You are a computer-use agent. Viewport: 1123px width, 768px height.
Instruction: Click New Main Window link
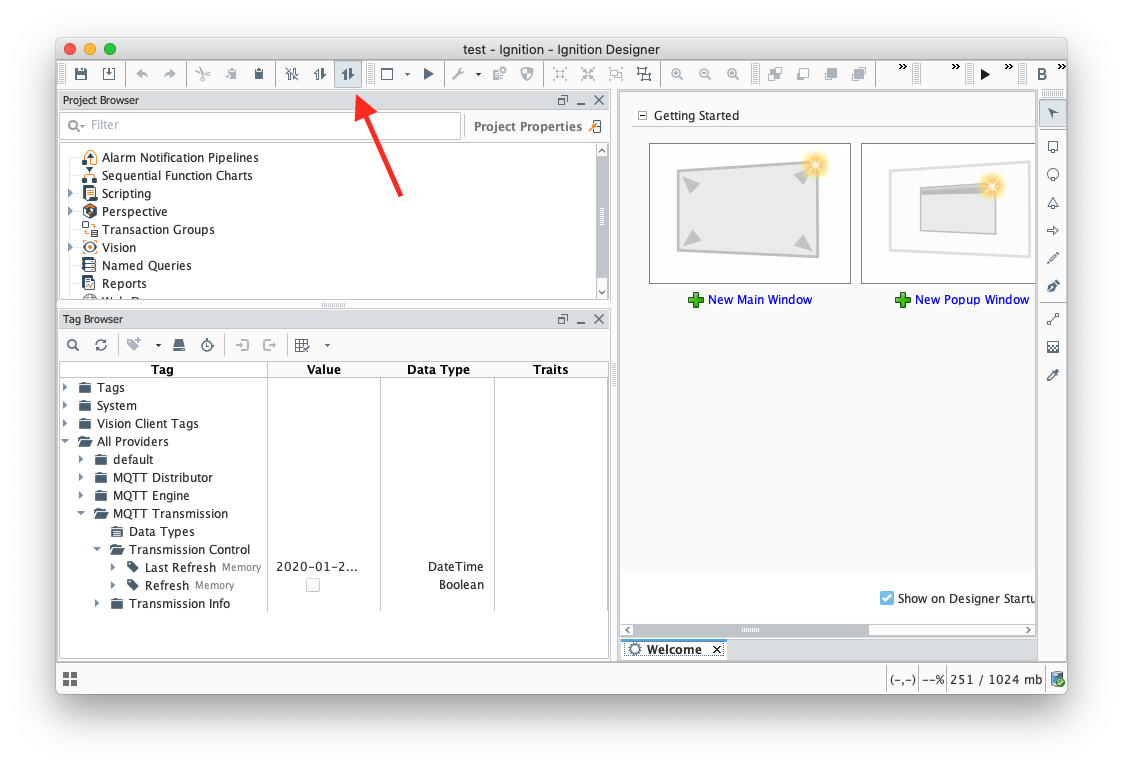tap(760, 299)
